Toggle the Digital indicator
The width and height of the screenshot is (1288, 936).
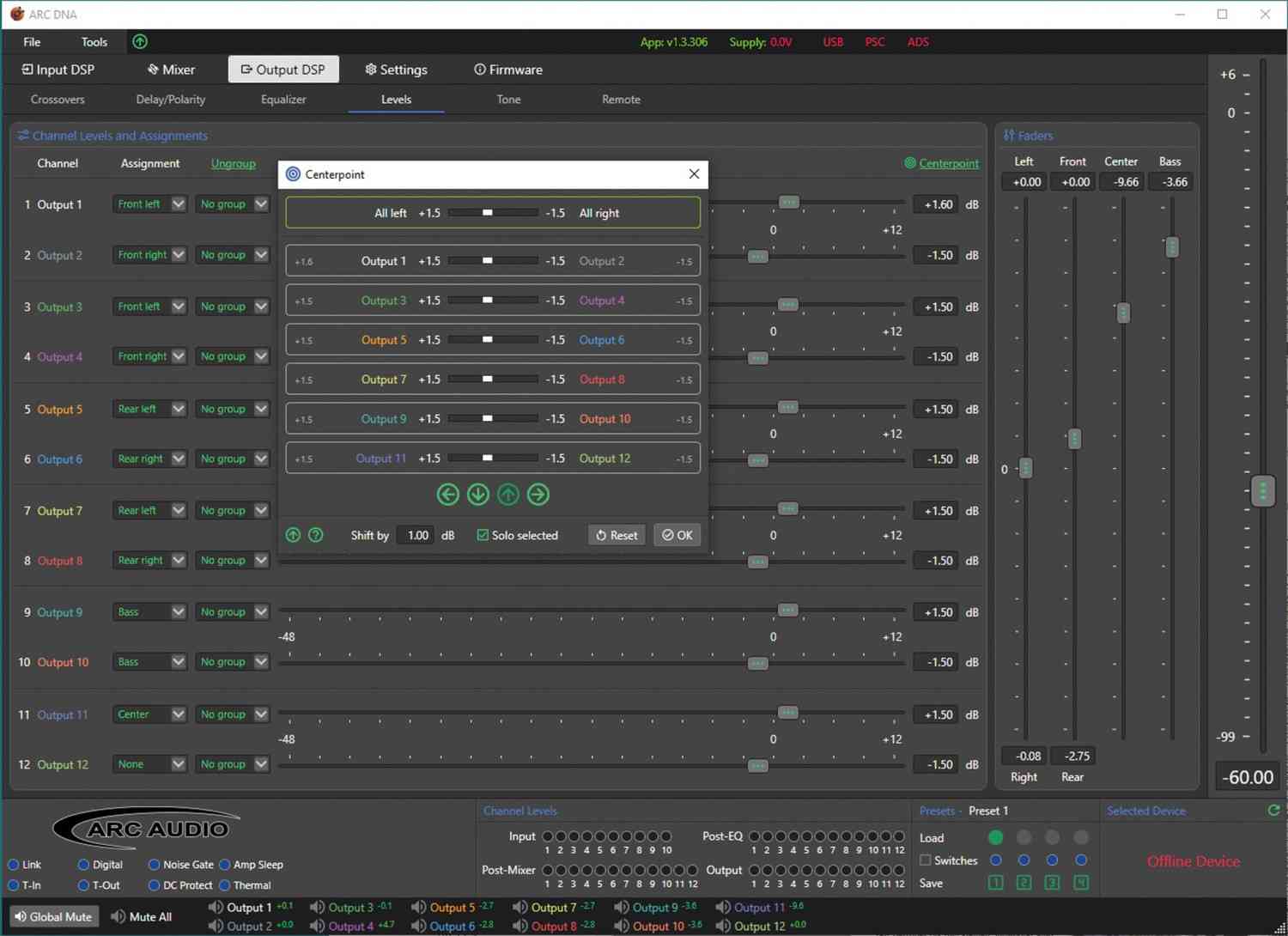pyautogui.click(x=83, y=865)
